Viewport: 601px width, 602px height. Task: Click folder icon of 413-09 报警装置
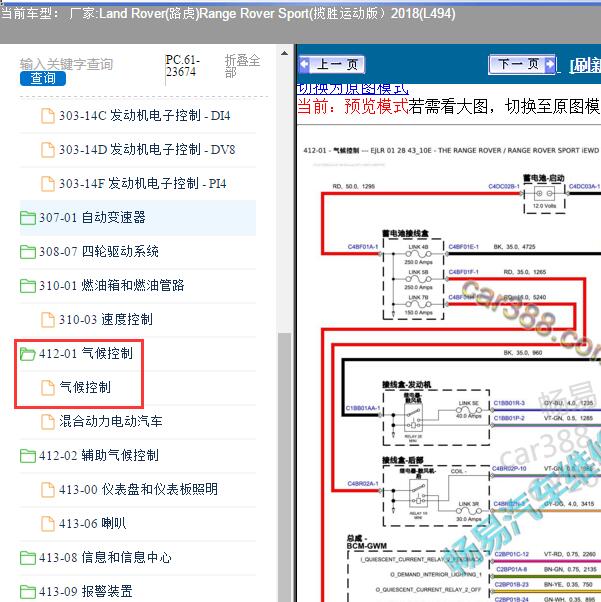(x=28, y=592)
